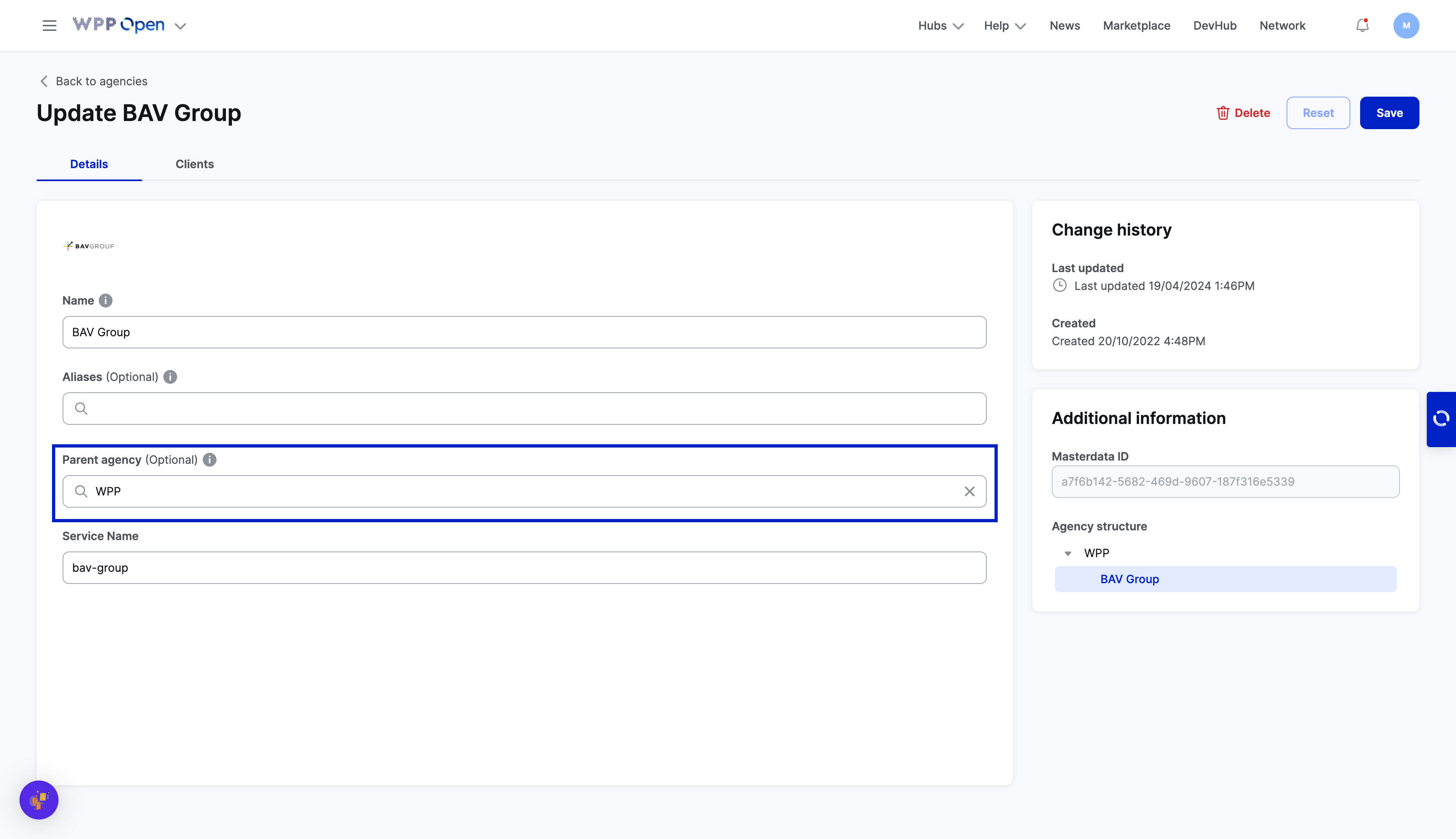Open the user avatar profile menu

(1406, 25)
